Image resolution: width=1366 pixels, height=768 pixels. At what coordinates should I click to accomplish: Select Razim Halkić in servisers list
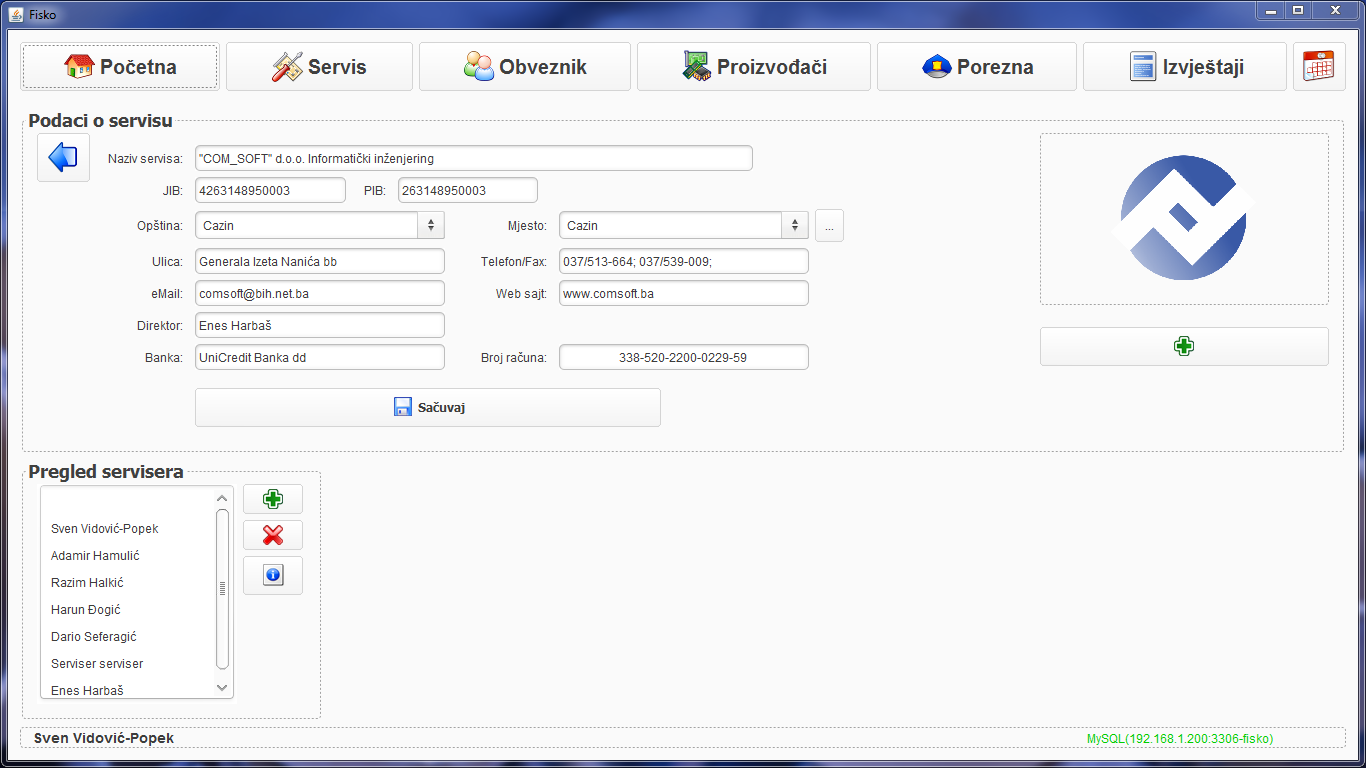coord(87,582)
